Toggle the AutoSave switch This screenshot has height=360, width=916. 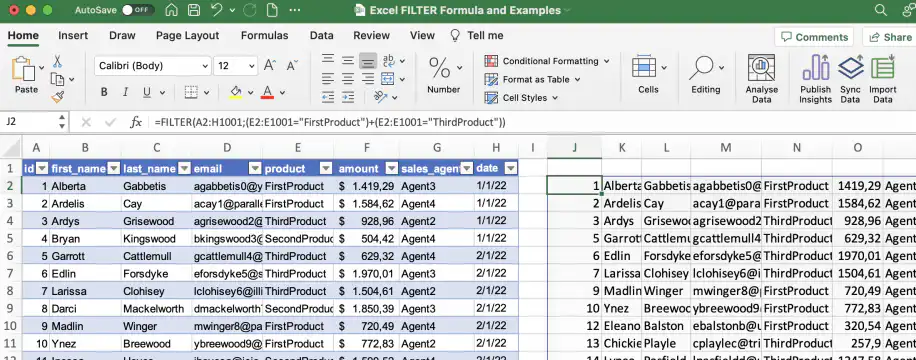(138, 10)
